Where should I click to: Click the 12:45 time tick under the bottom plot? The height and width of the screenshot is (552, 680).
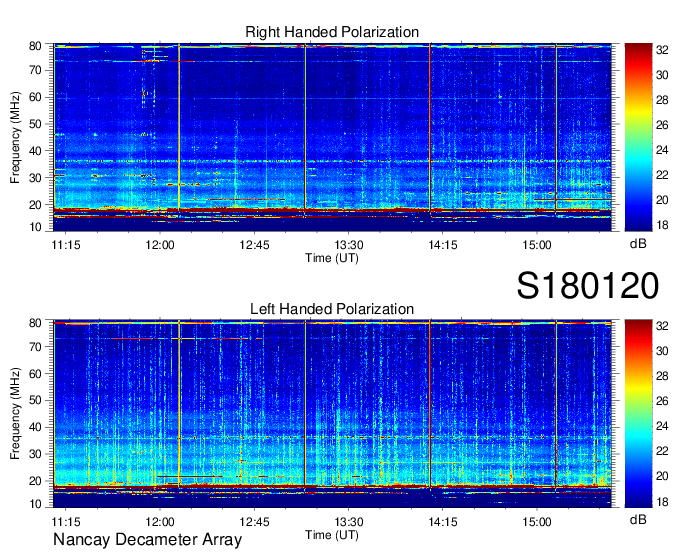254,522
